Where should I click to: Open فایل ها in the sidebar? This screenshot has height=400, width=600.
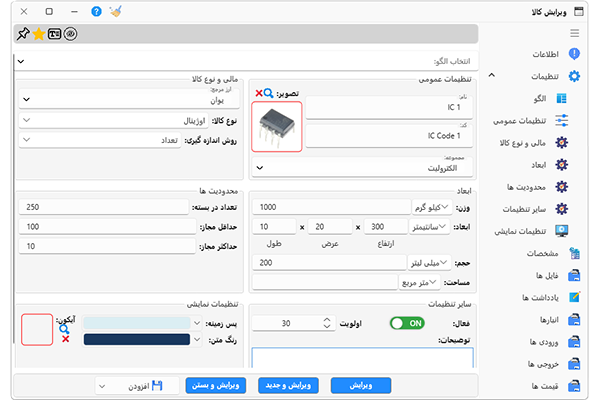[x=547, y=276]
